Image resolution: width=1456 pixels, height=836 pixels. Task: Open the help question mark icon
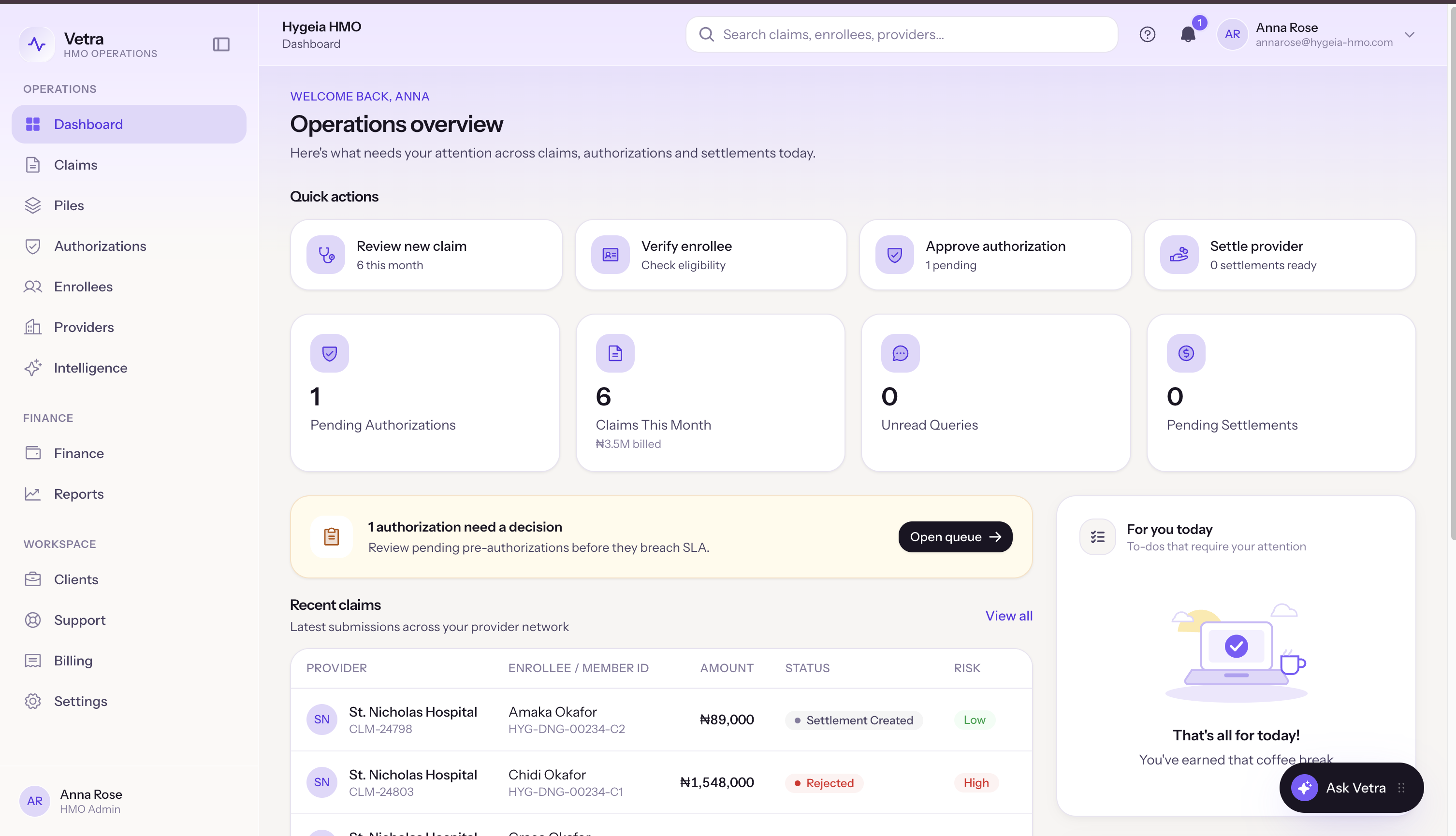pyautogui.click(x=1147, y=34)
